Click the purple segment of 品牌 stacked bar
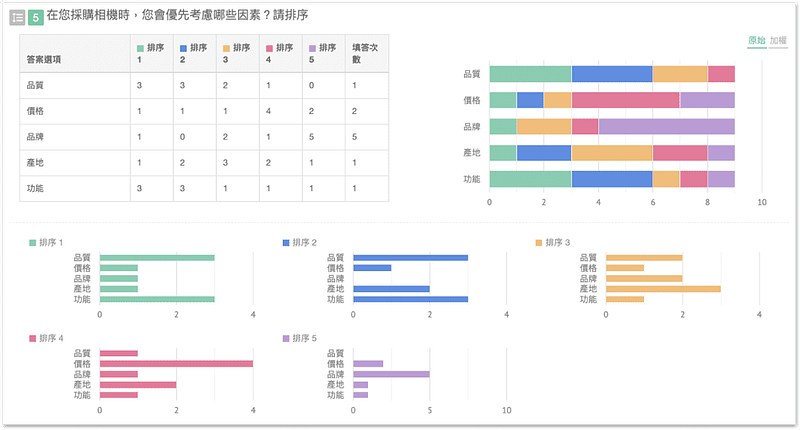 point(667,127)
